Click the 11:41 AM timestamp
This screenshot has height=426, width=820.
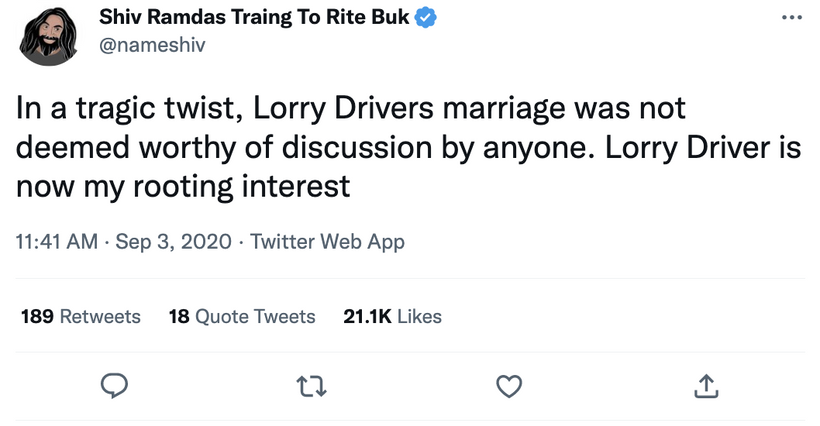tap(56, 241)
